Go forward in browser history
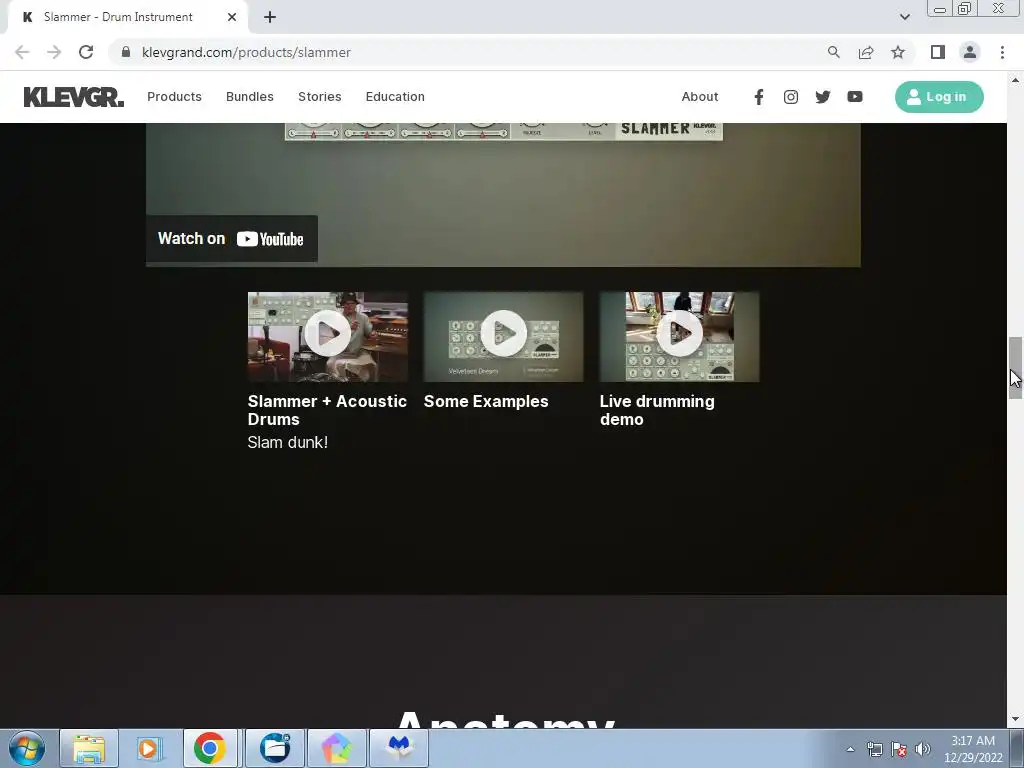1024x768 pixels. pos(54,52)
